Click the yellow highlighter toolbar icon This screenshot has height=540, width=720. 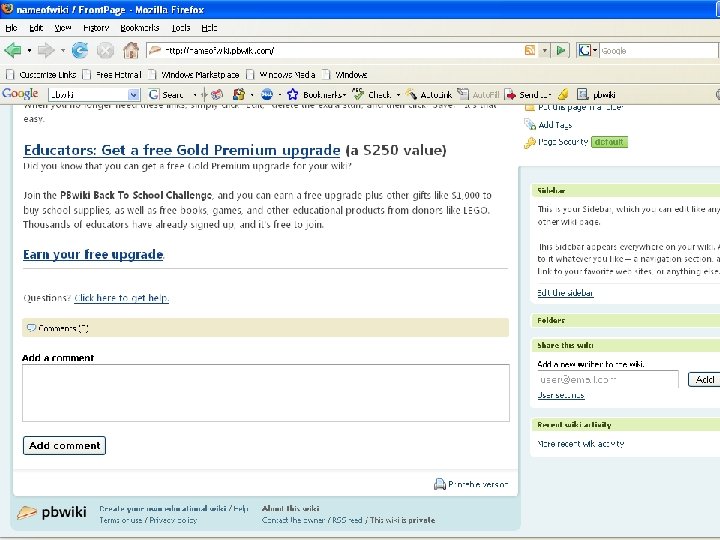click(563, 95)
